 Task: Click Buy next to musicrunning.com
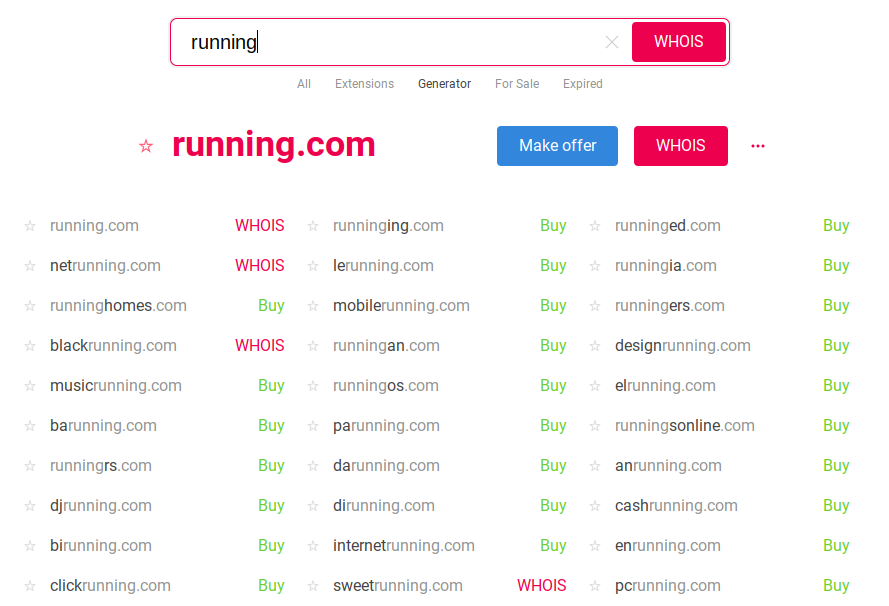tap(271, 385)
